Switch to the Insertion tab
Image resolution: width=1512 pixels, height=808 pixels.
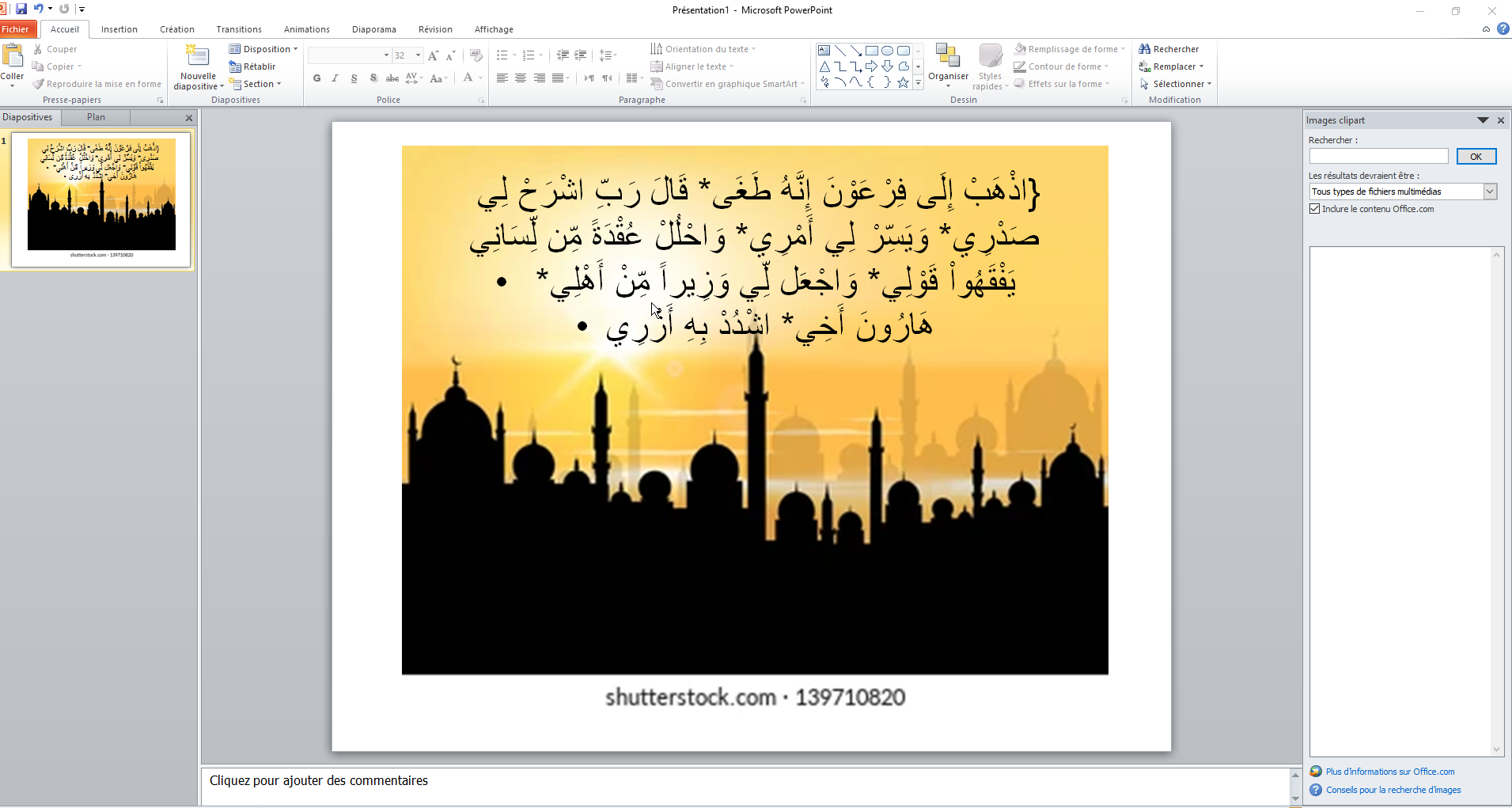[x=119, y=29]
